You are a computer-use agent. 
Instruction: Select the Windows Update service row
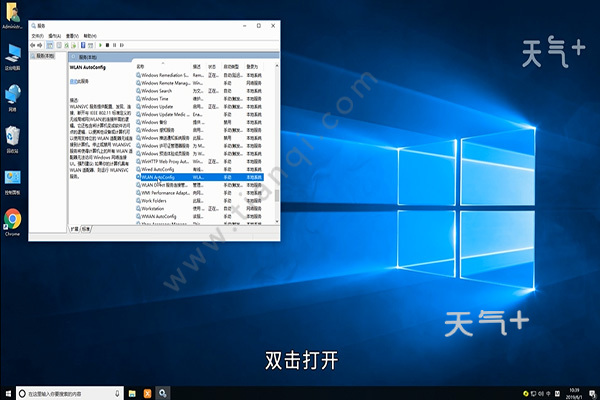pyautogui.click(x=199, y=106)
